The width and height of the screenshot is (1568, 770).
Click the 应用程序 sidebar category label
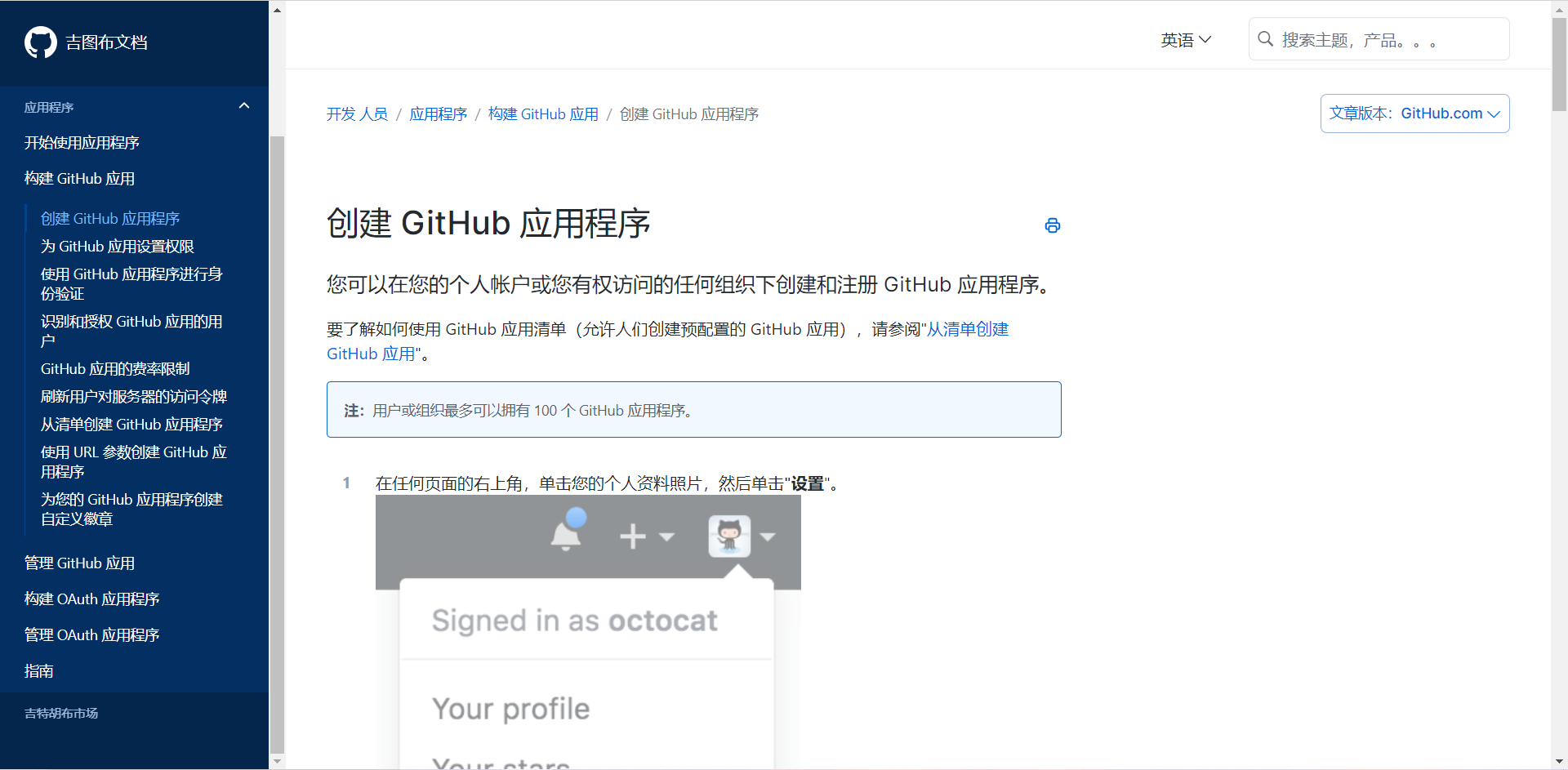click(x=49, y=108)
